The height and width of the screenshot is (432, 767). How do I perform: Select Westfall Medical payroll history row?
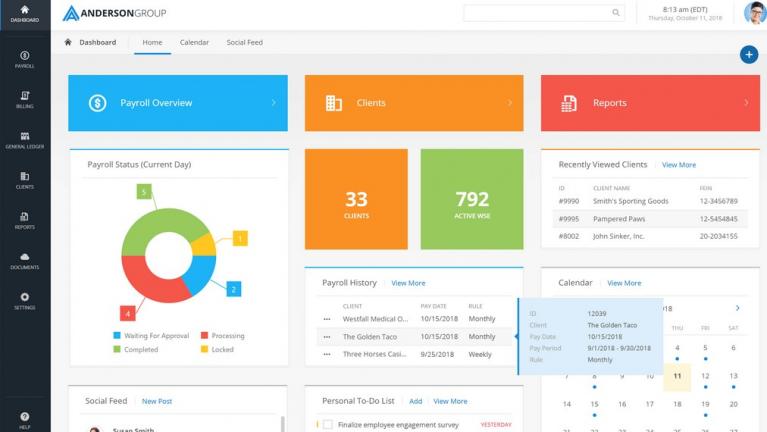pos(414,319)
